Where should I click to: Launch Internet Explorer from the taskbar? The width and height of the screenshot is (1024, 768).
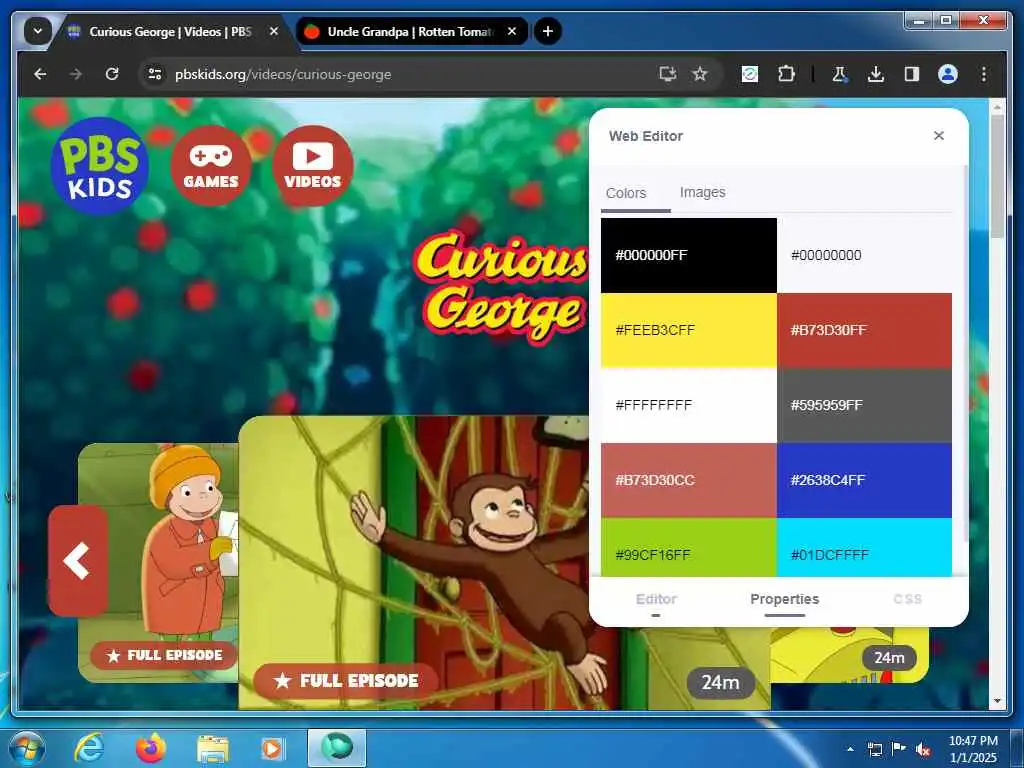(x=89, y=748)
